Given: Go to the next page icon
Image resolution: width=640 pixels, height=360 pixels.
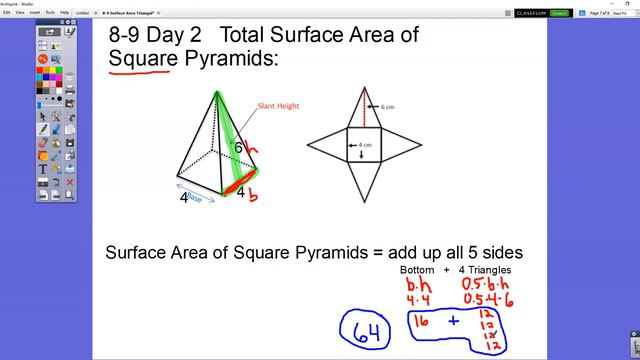Looking at the screenshot, I should pos(56,195).
